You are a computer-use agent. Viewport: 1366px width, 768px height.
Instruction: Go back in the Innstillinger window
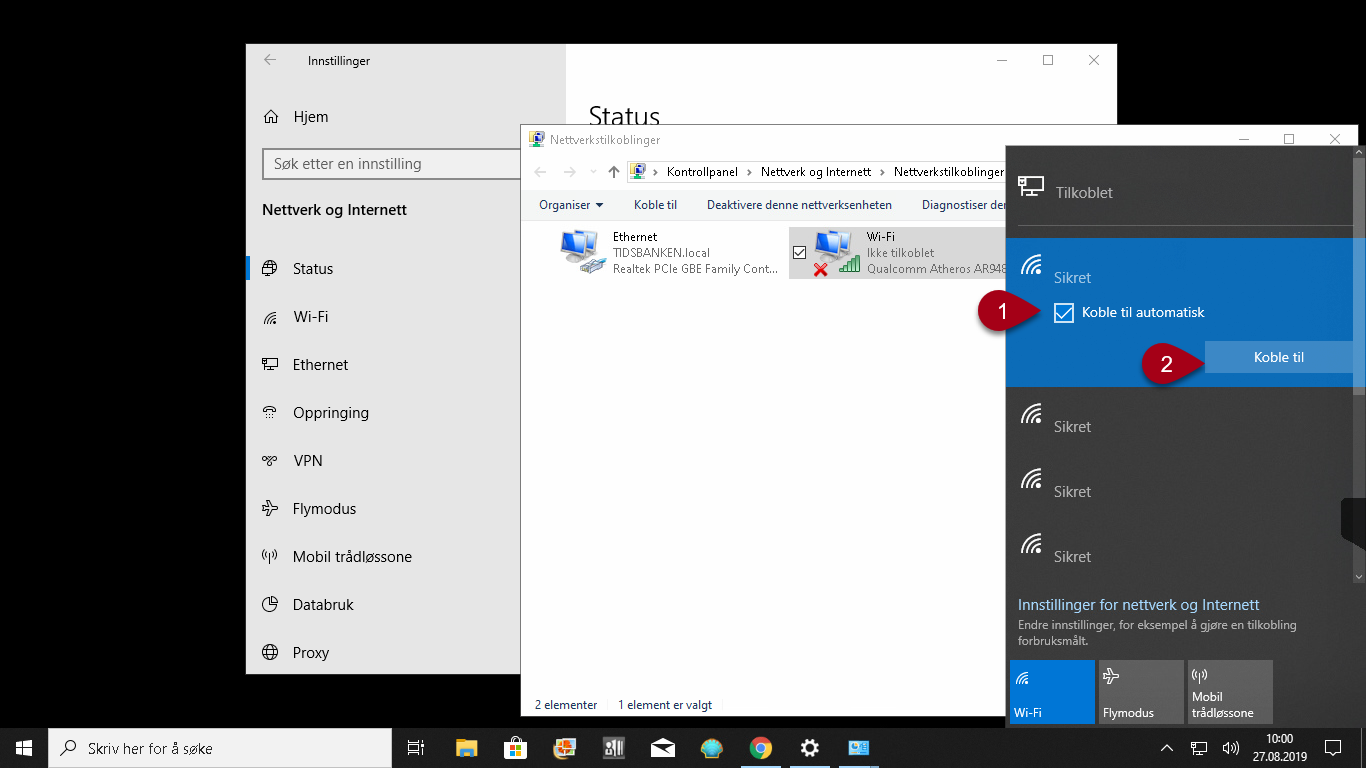(270, 60)
